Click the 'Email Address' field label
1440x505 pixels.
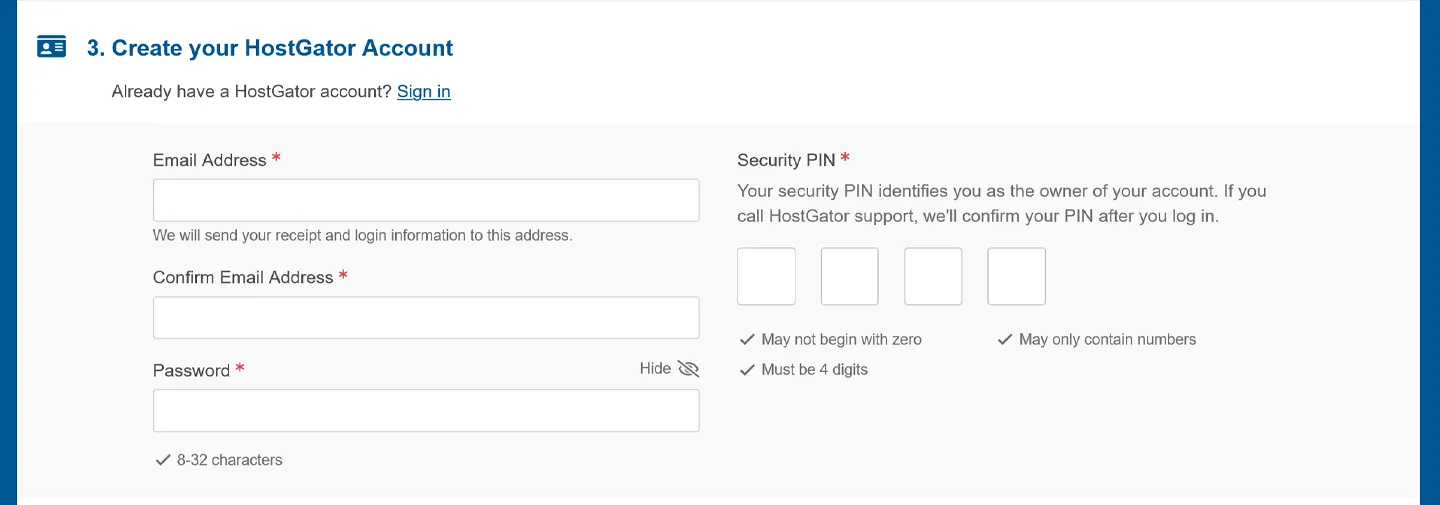(x=210, y=160)
